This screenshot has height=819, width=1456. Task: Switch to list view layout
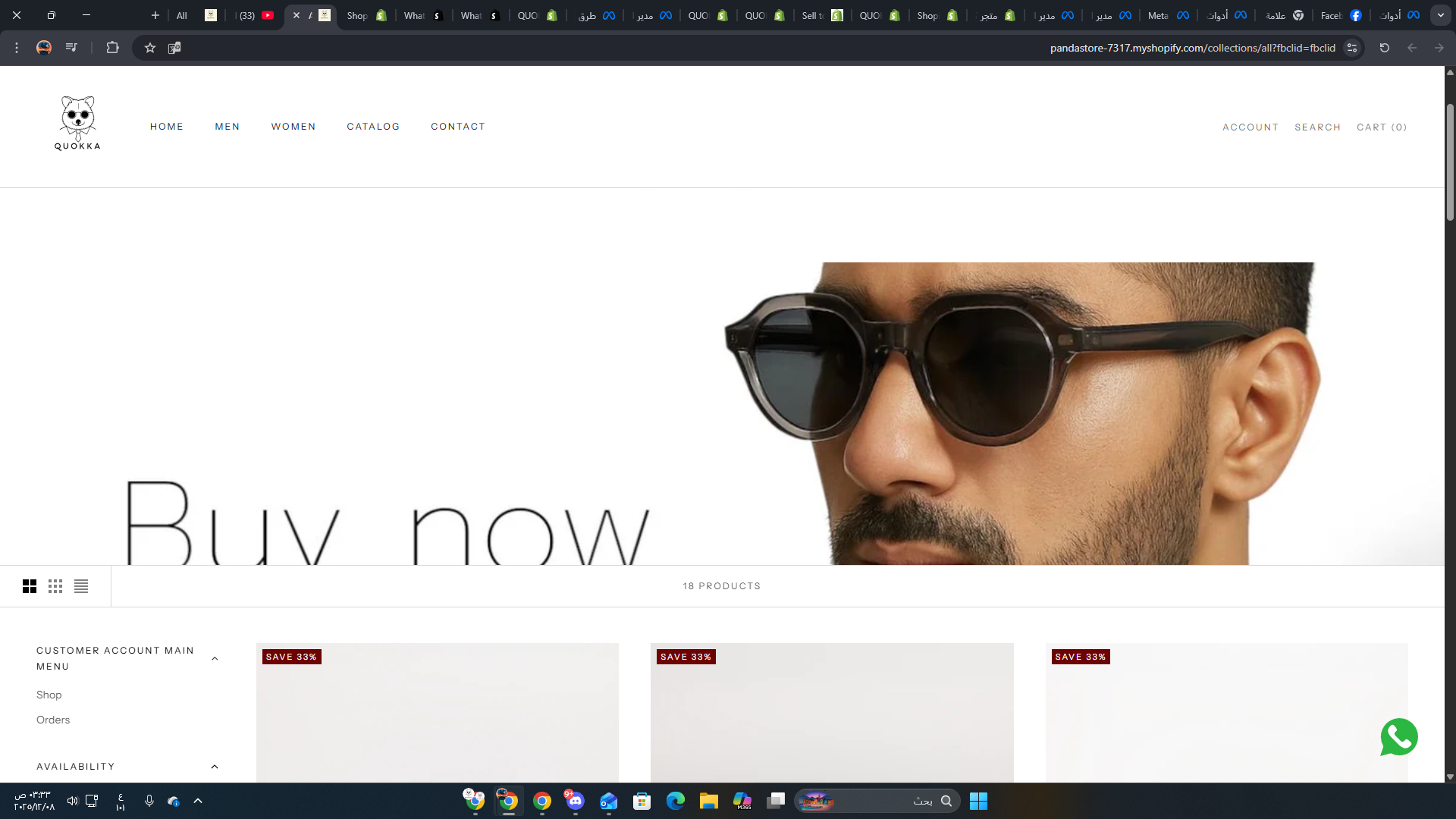click(x=81, y=586)
